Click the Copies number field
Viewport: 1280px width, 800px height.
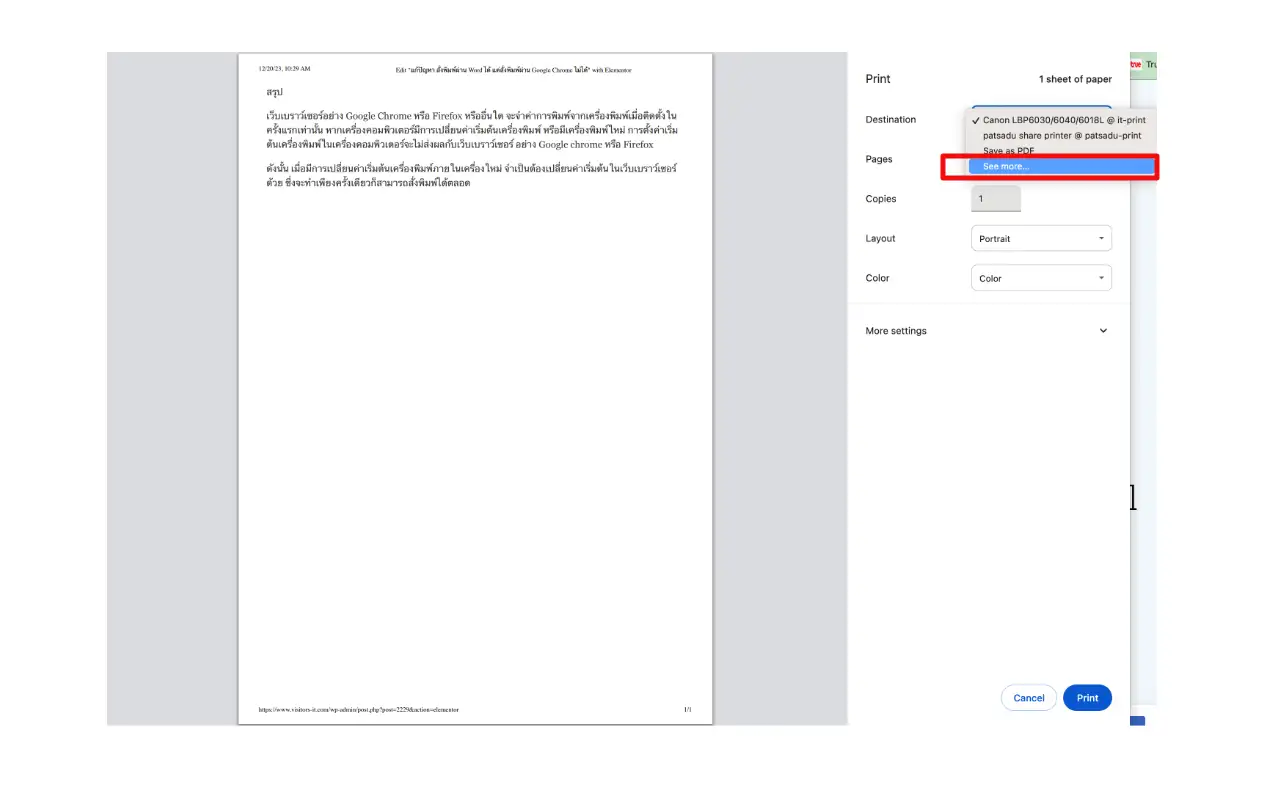point(995,199)
